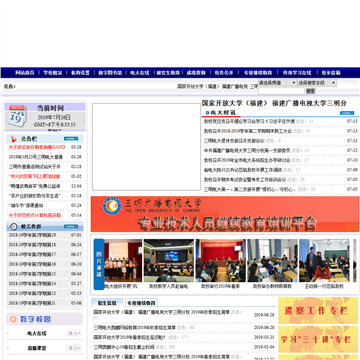Screen dimensions: 360x360
Task: Open 三明电大奥鹏网络教育2019年秋季招生简章
Action: click(x=134, y=328)
